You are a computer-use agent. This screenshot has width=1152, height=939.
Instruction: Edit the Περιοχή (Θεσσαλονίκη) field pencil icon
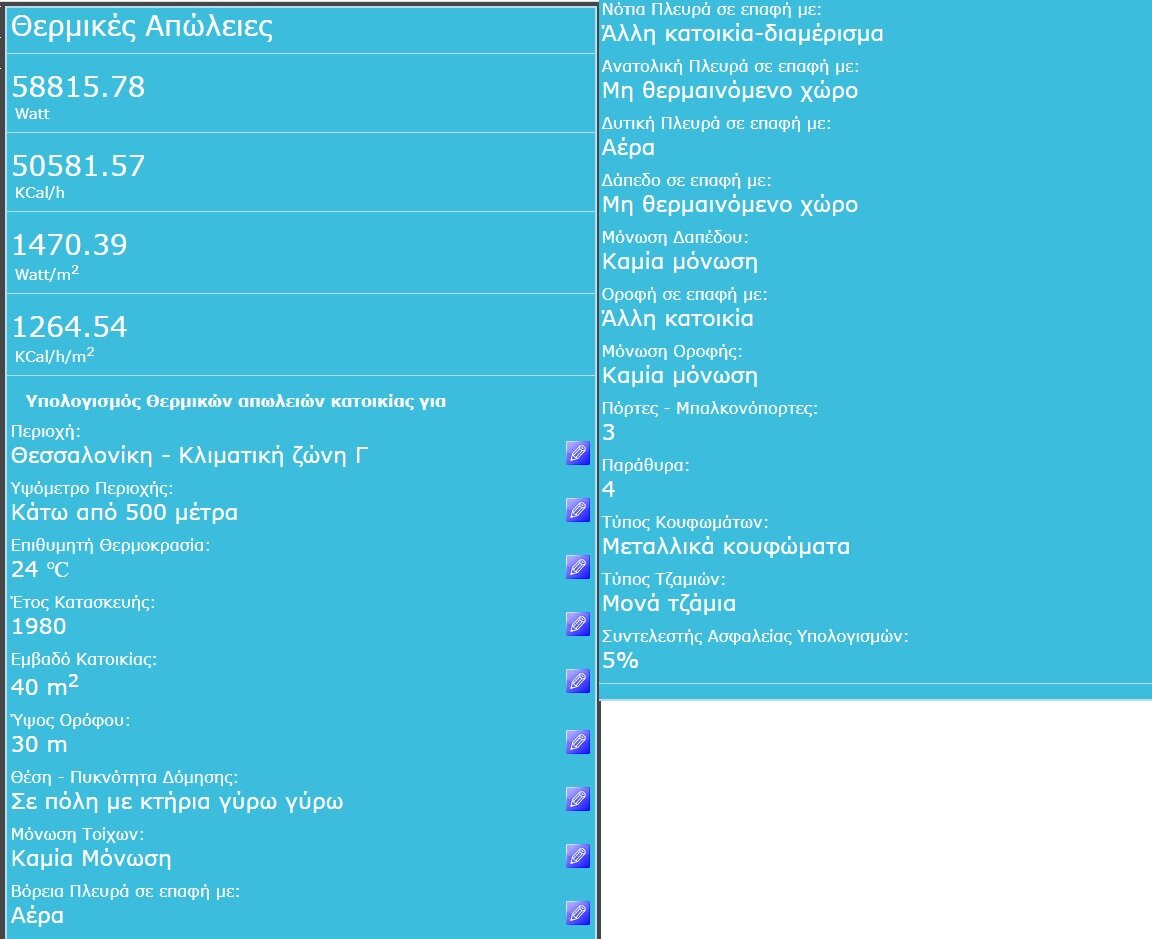[x=577, y=453]
